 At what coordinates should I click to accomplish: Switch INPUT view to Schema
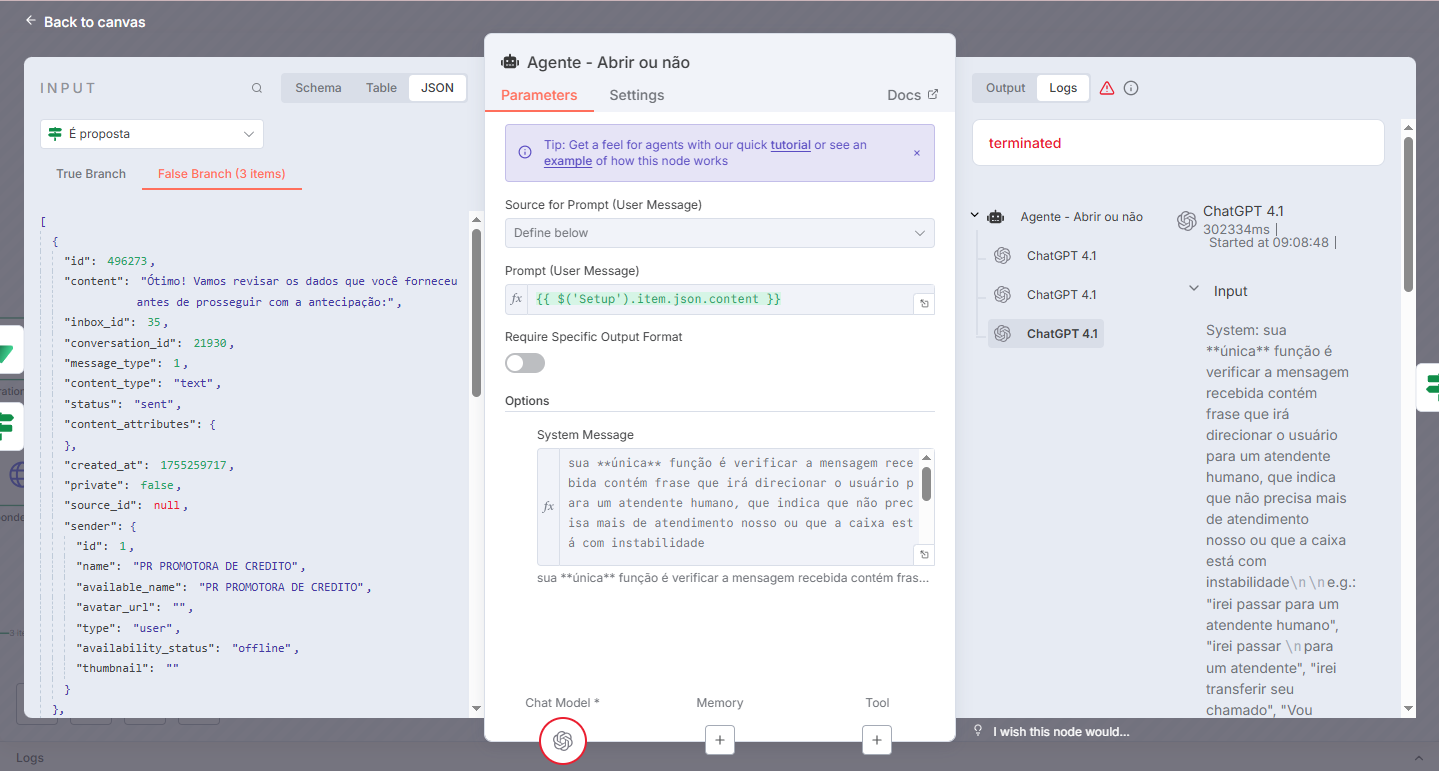(x=318, y=88)
